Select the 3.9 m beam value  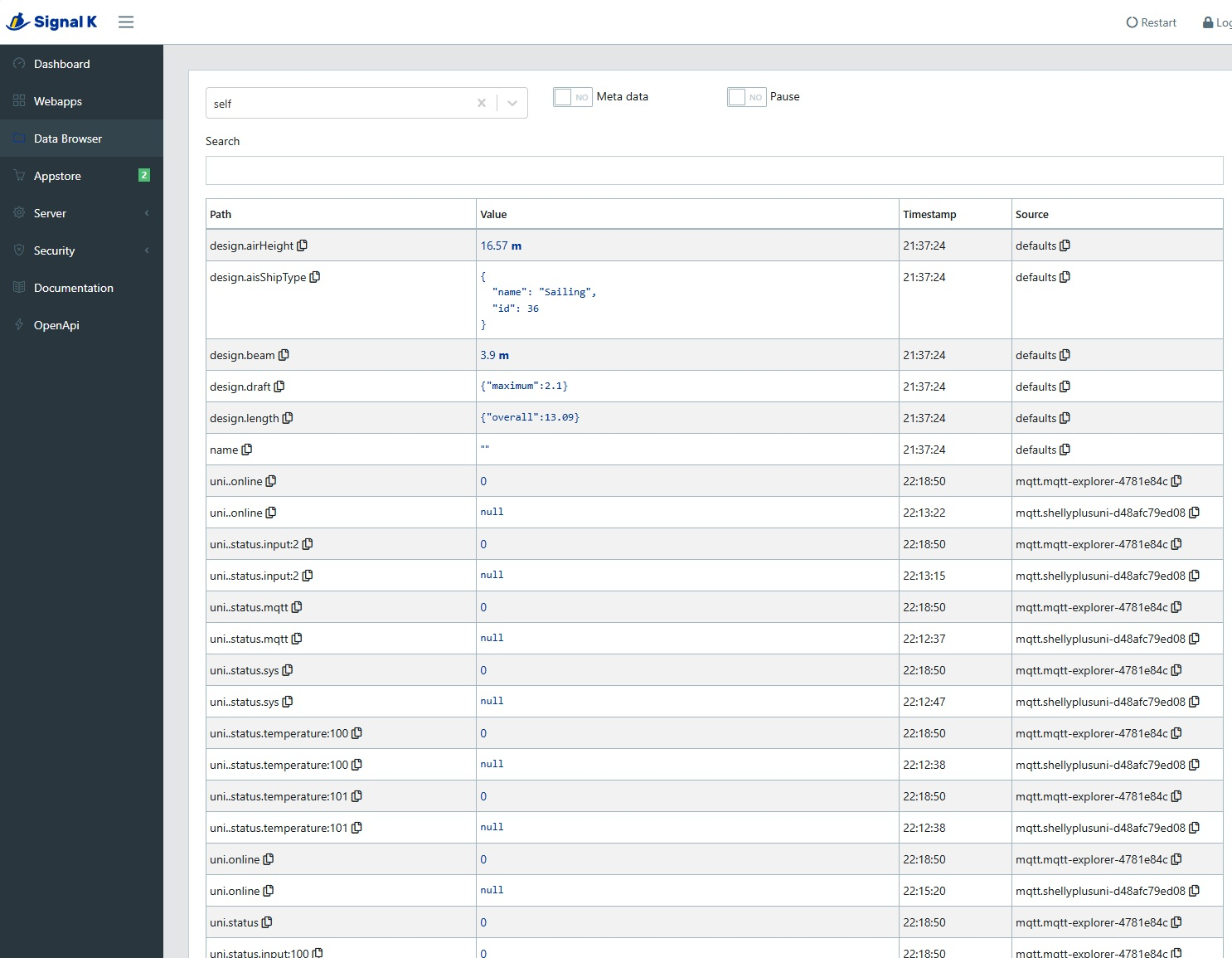[x=494, y=355]
